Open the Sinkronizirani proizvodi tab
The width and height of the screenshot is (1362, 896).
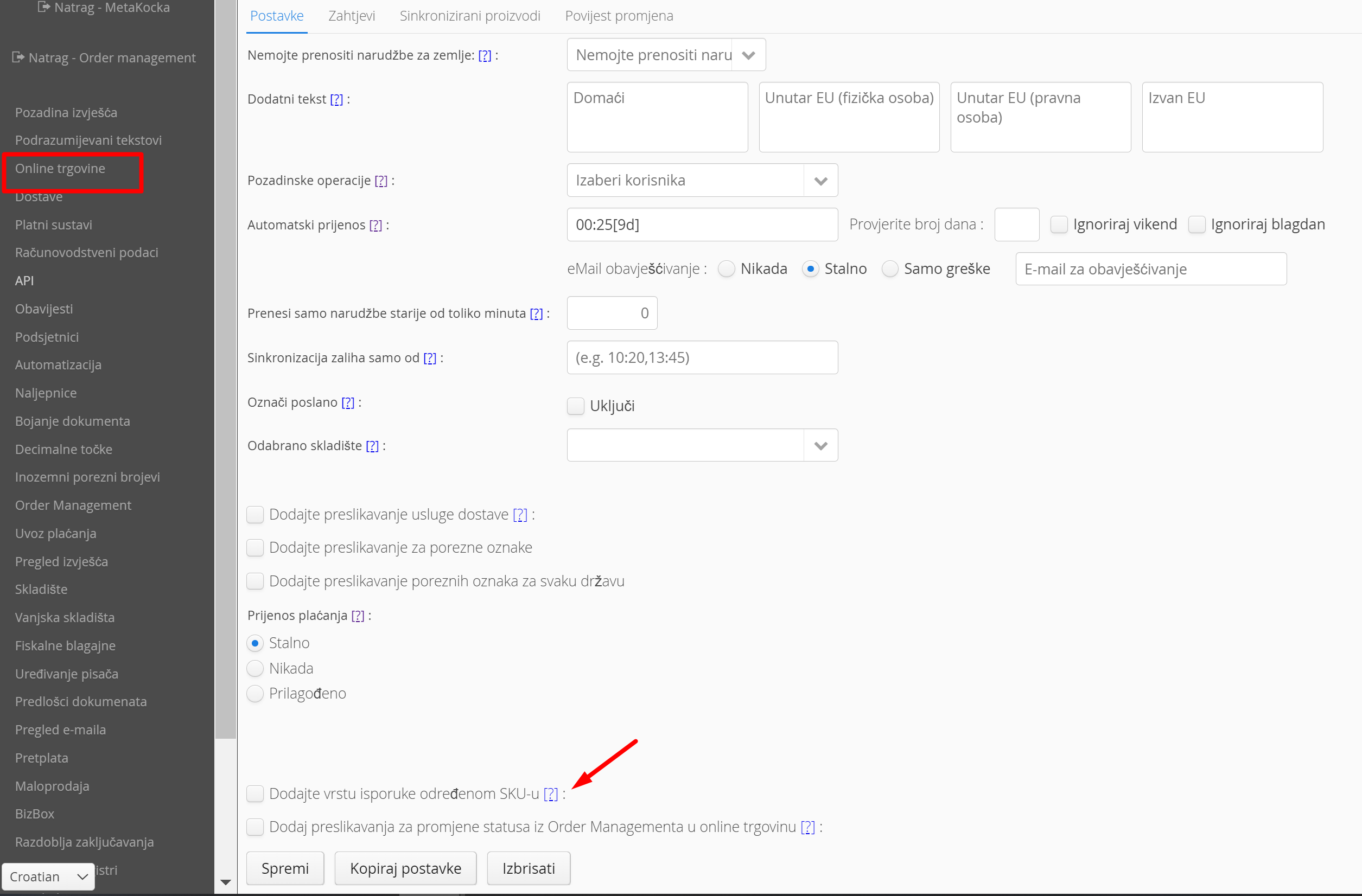(470, 16)
